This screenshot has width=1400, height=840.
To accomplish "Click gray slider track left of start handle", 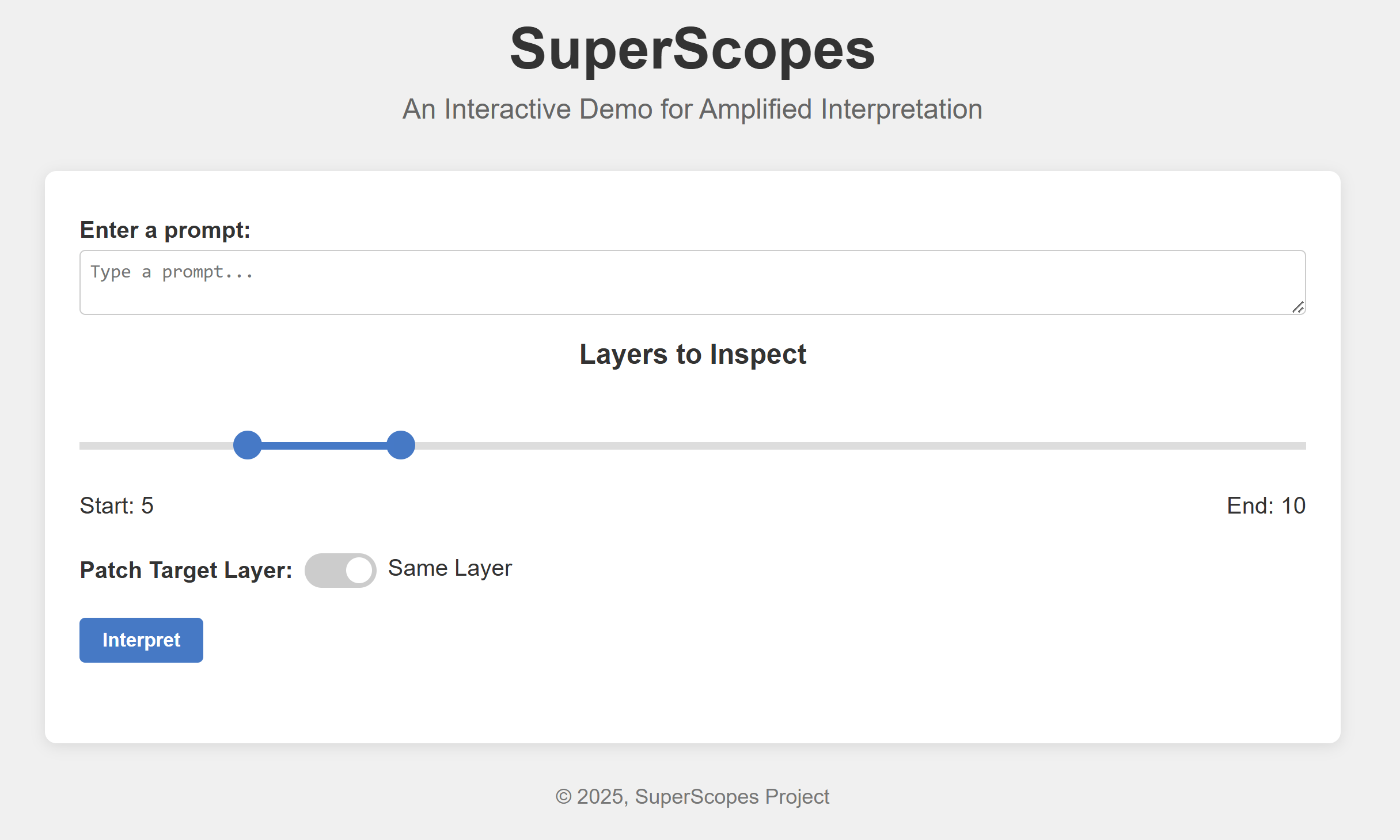I will click(x=155, y=446).
